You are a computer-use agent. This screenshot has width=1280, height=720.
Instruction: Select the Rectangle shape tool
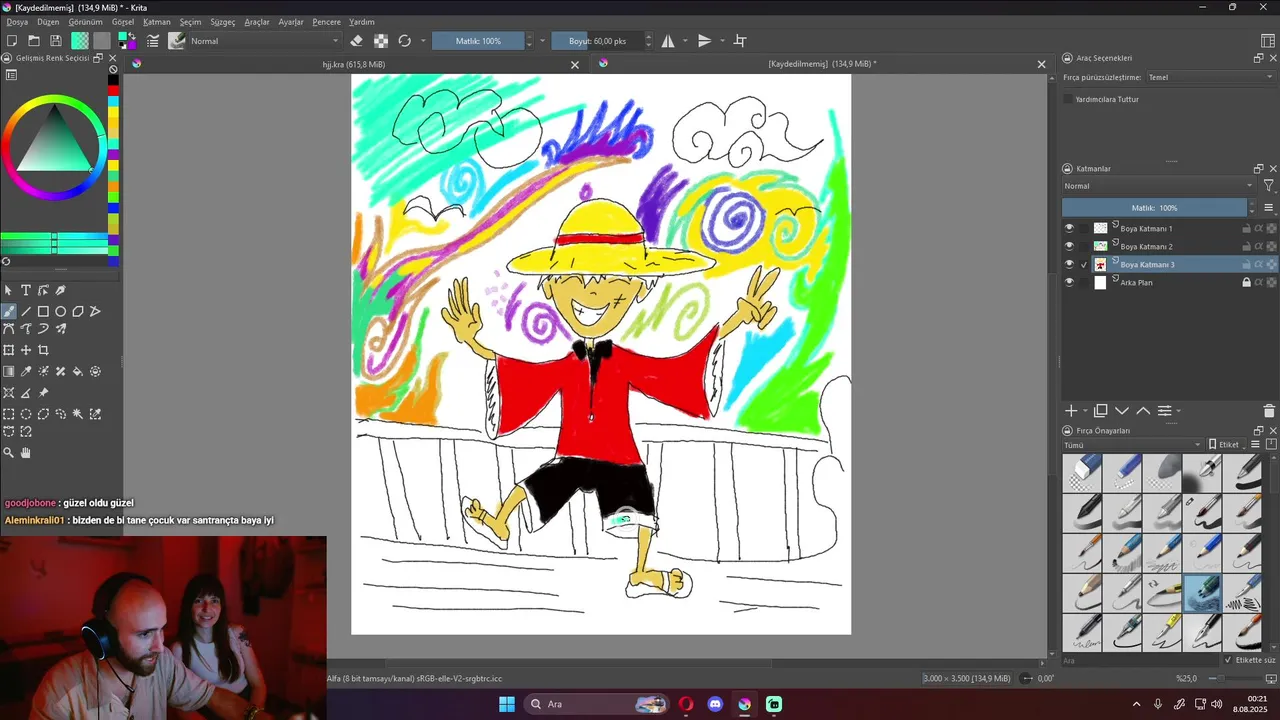[x=43, y=311]
